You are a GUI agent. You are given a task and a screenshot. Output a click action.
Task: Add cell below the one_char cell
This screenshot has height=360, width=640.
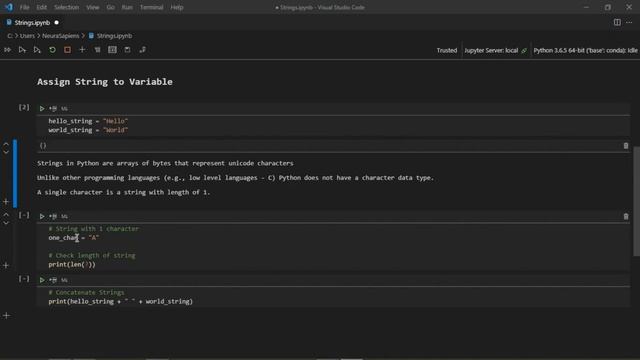(x=6, y=265)
